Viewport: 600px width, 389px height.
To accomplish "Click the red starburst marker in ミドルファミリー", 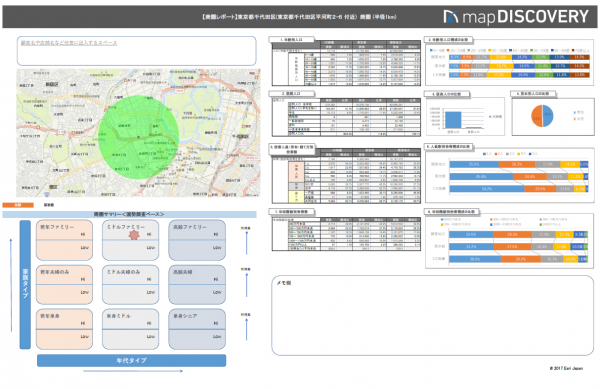I will [134, 234].
